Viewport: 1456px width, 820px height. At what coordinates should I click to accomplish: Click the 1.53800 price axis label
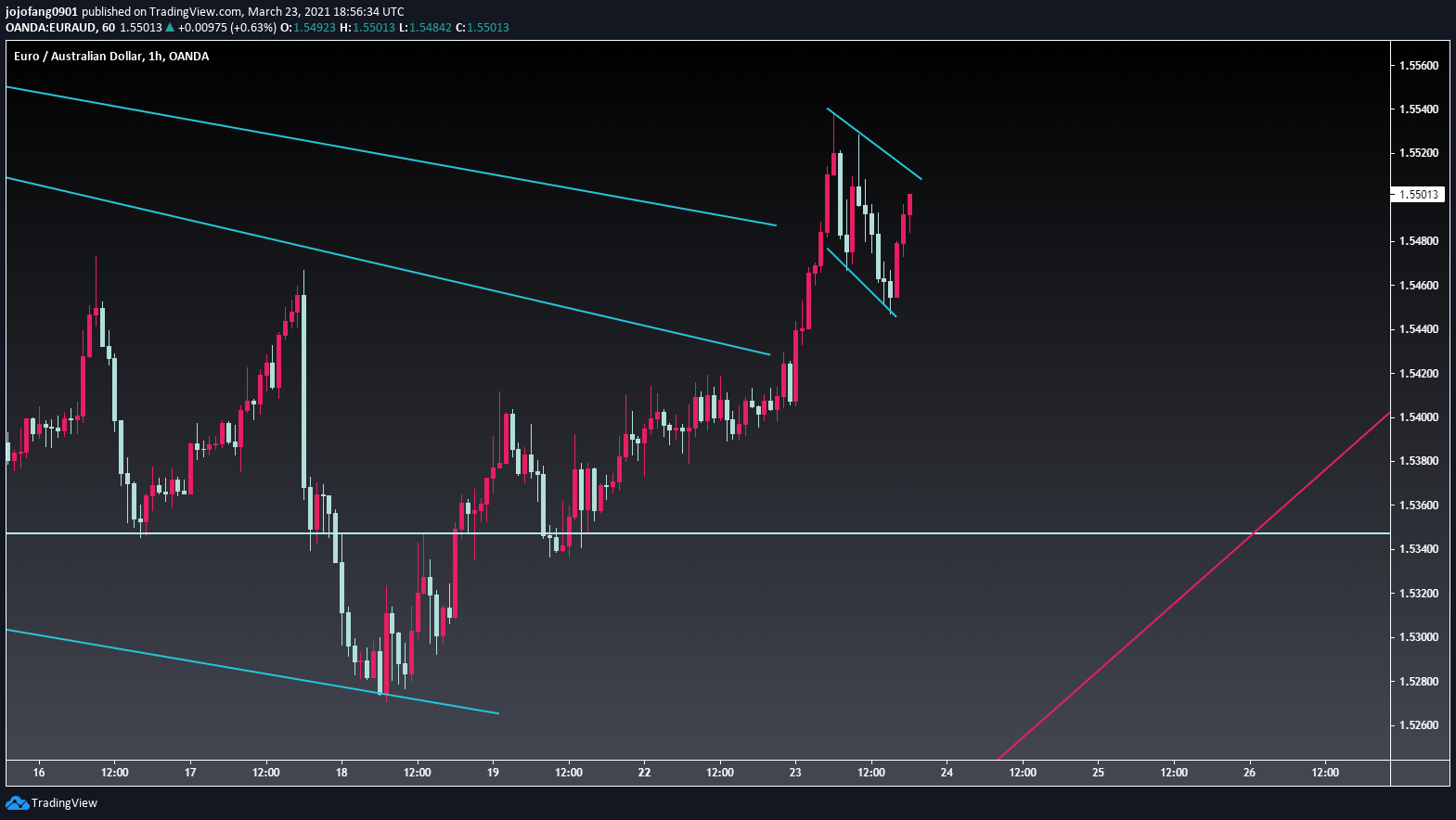click(x=1419, y=460)
